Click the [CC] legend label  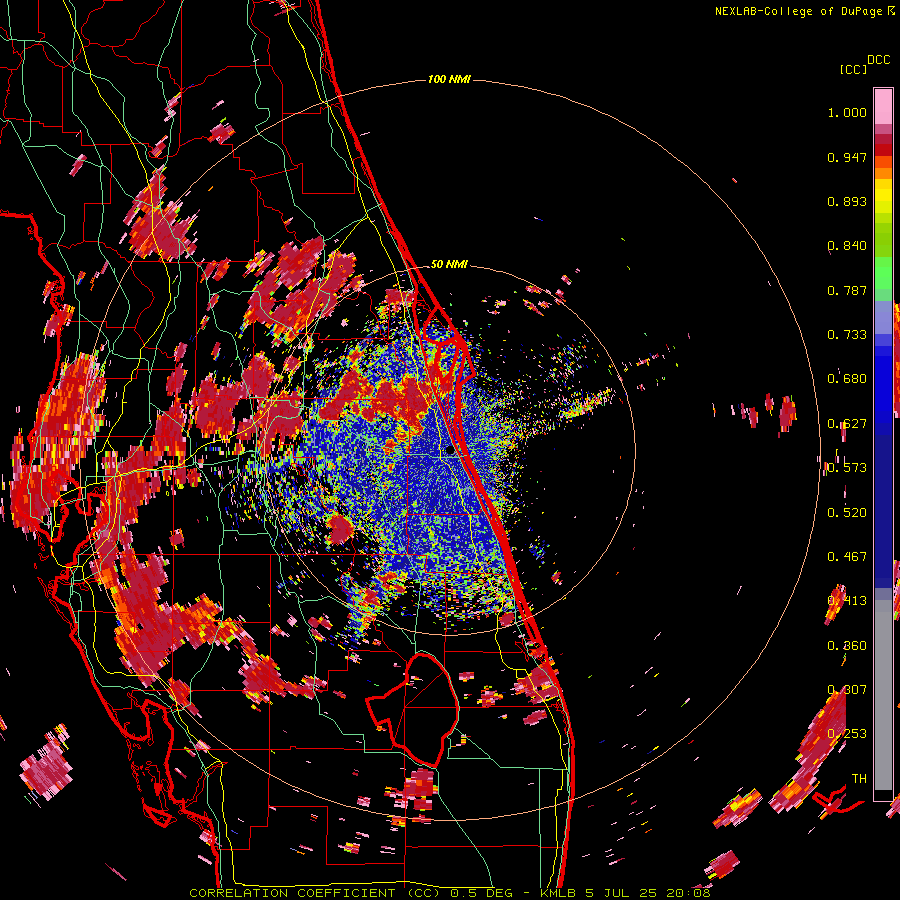pos(853,69)
